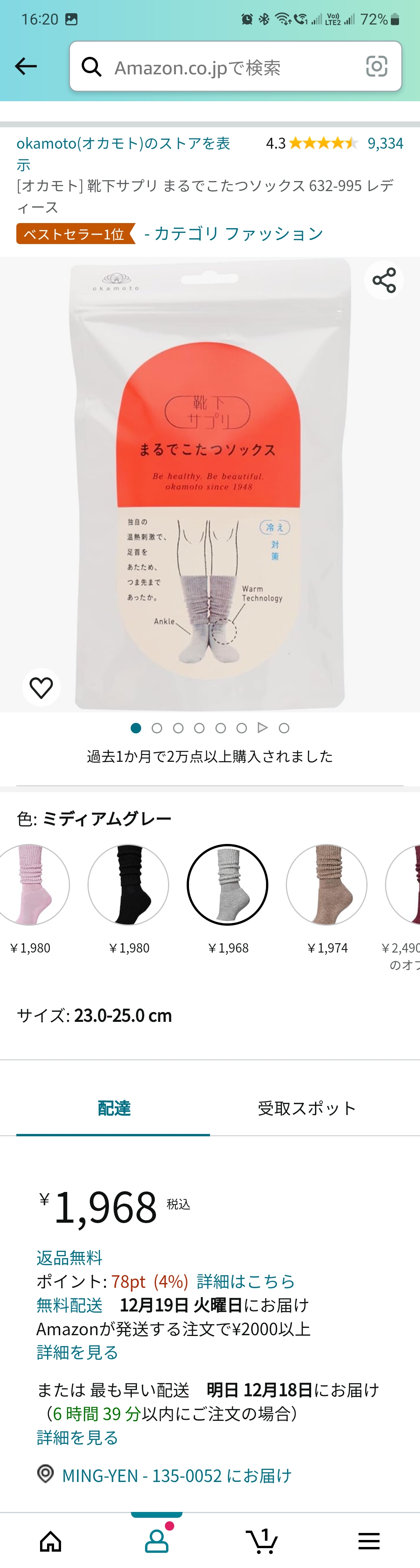
Task: Go to Home in bottom navigation
Action: tap(51, 1541)
